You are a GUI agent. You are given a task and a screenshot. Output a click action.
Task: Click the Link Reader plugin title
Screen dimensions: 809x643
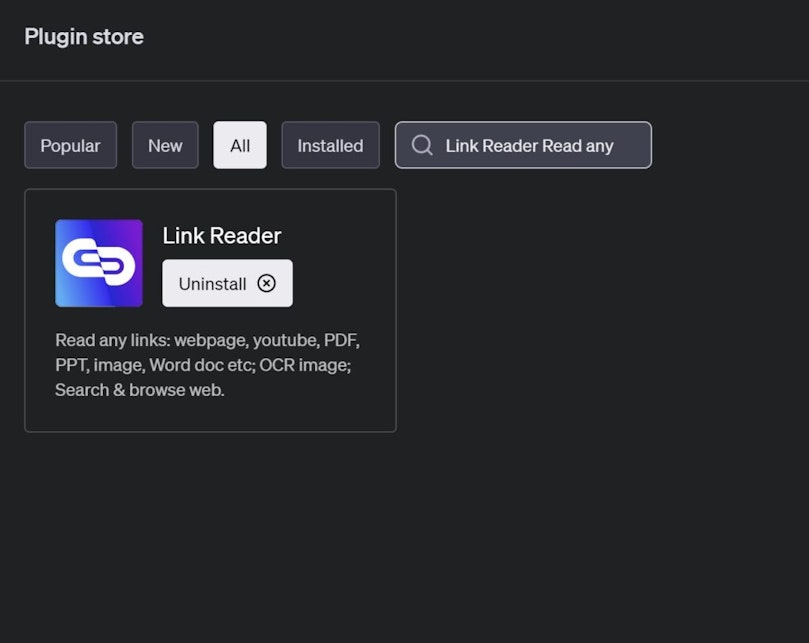[x=222, y=236]
